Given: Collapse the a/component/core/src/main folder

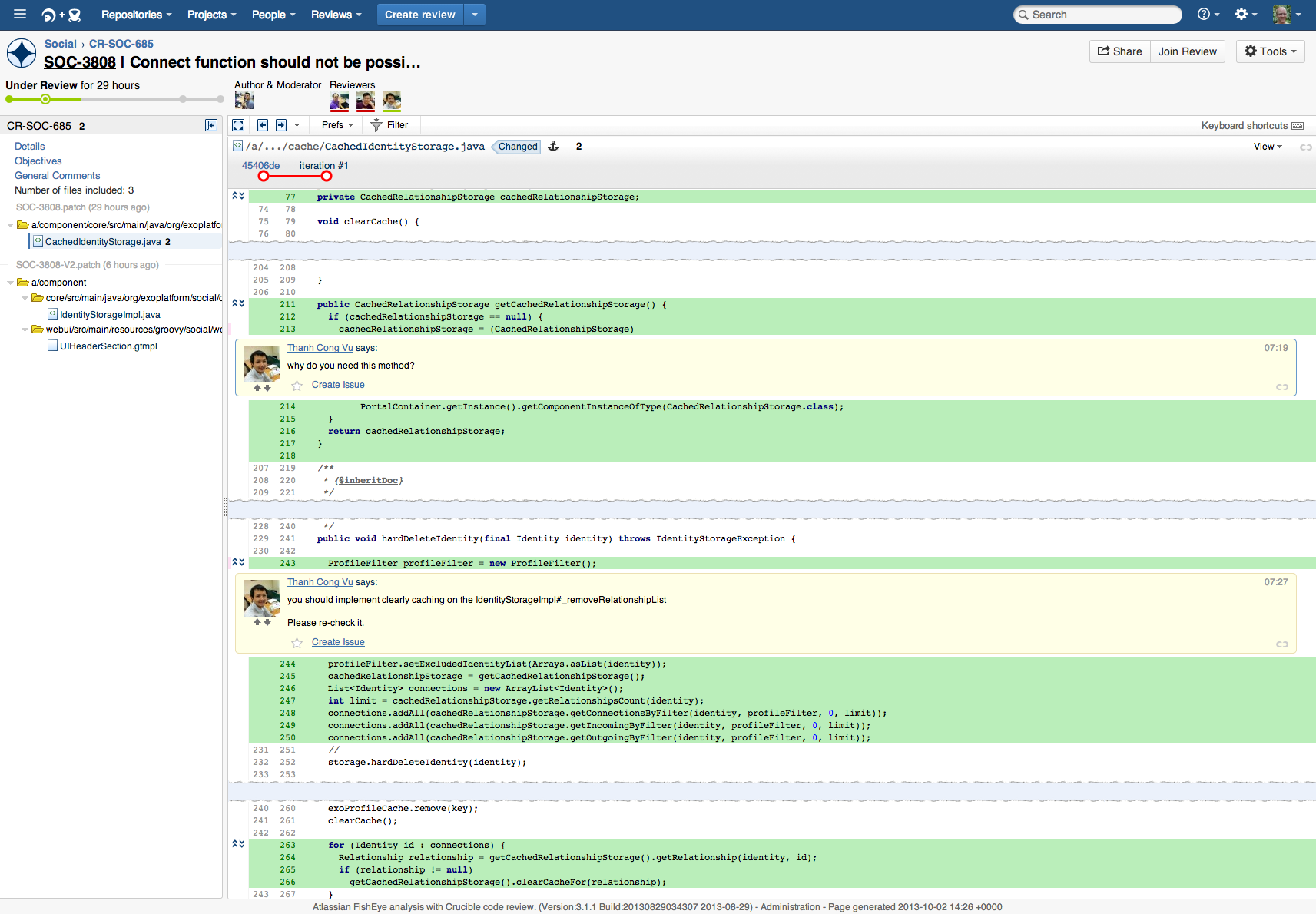Looking at the screenshot, I should coord(10,225).
